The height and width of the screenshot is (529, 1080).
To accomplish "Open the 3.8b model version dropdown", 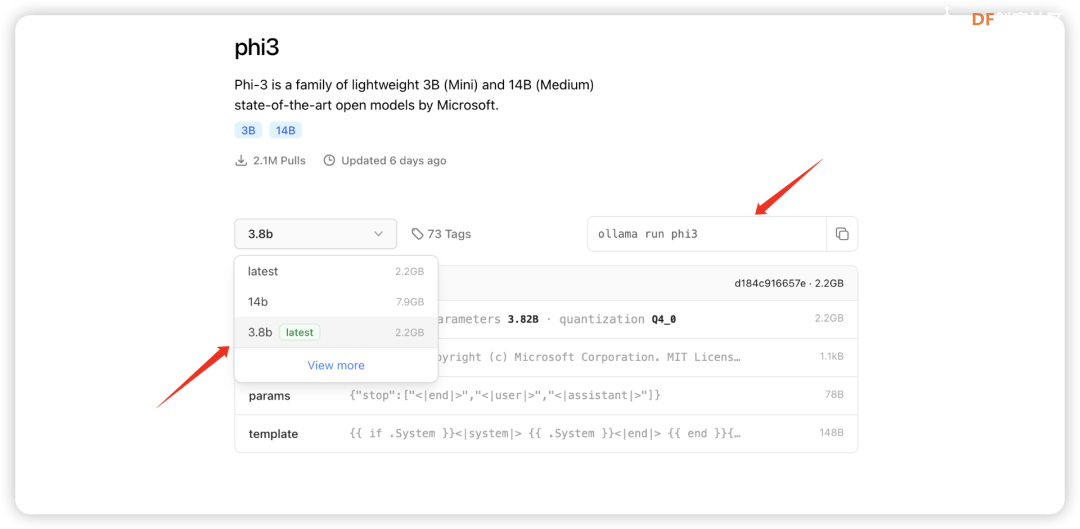I will 315,234.
